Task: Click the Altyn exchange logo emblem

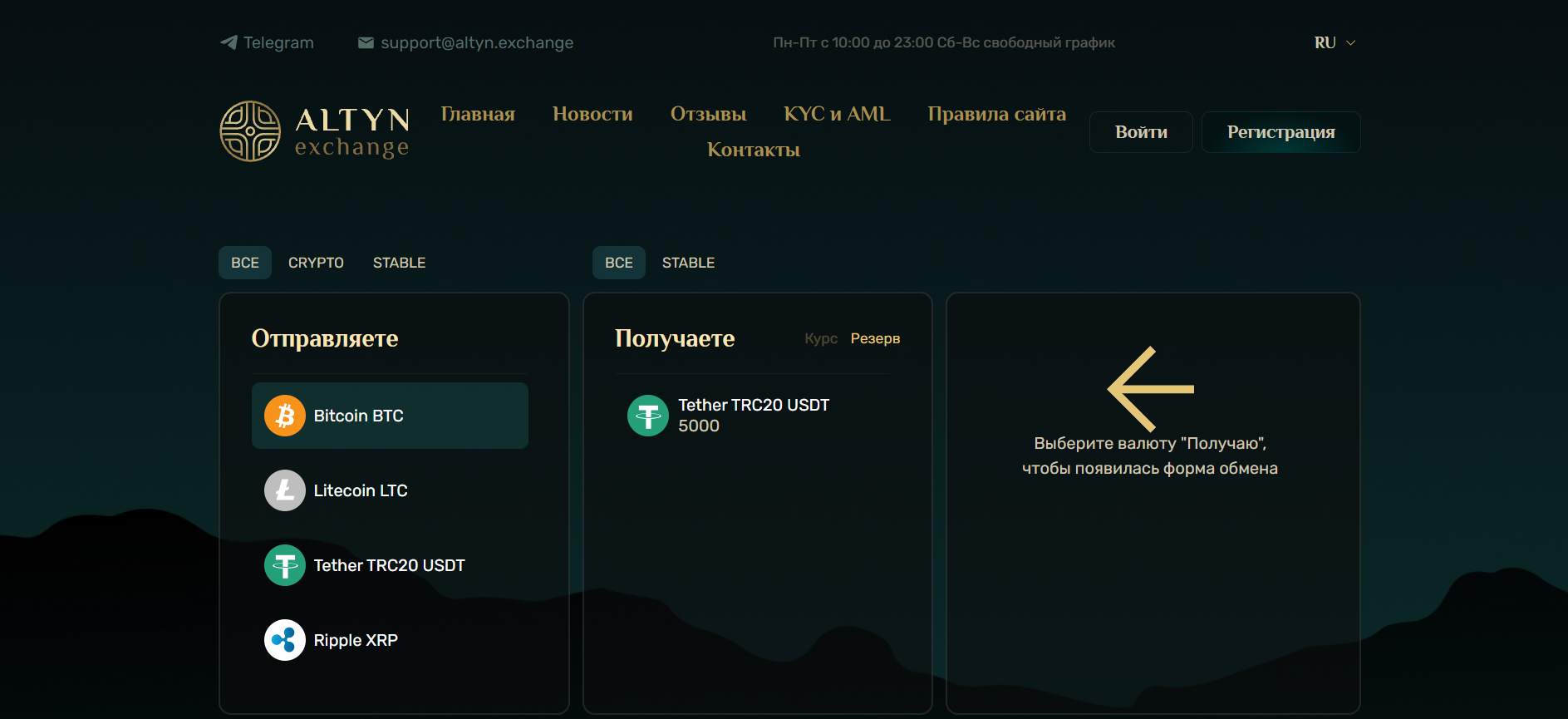Action: point(250,131)
